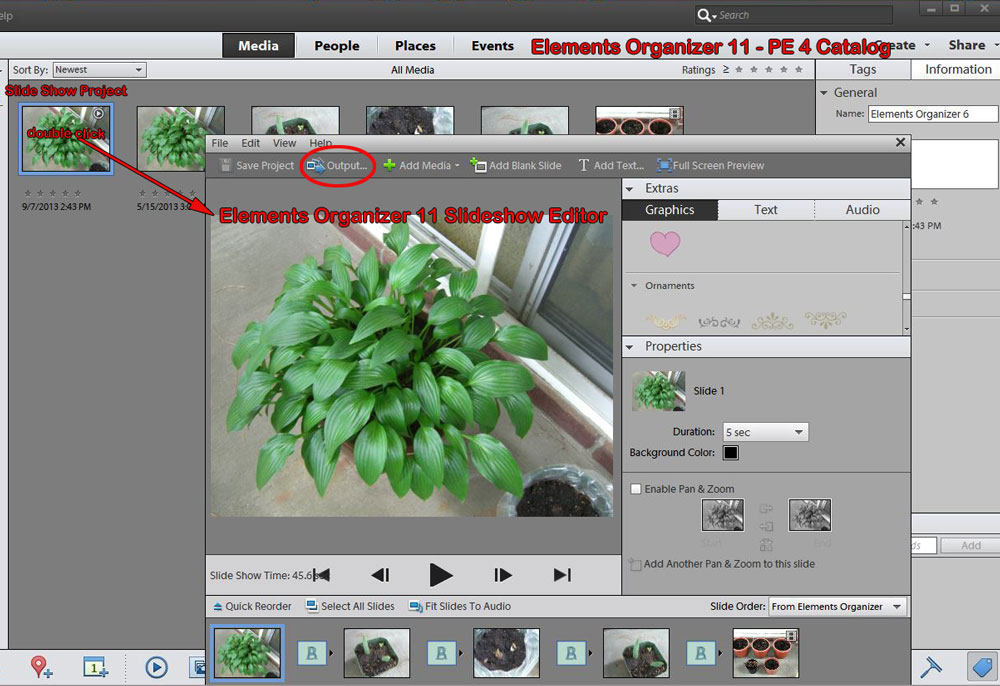
Task: Click the Add Event calendar icon
Action: point(96,667)
